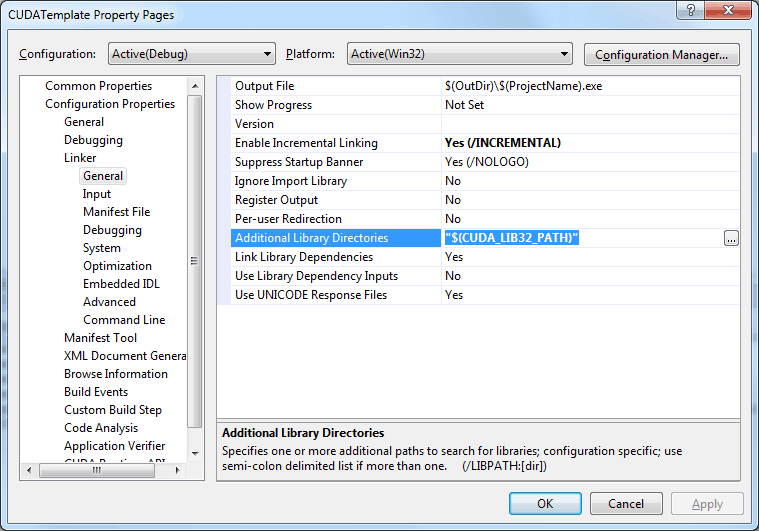Select Manifest File under Linker
This screenshot has width=759, height=531.
[117, 212]
